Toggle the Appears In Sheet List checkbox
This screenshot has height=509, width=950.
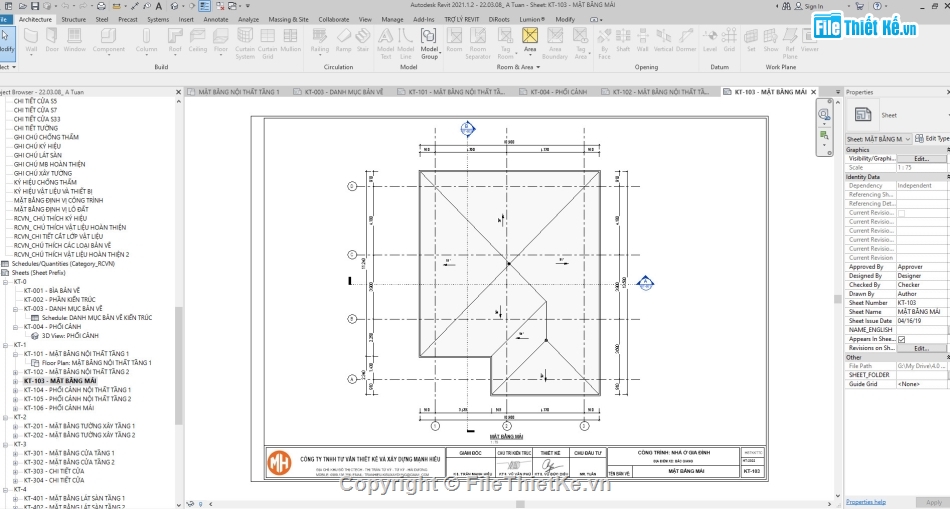[901, 339]
